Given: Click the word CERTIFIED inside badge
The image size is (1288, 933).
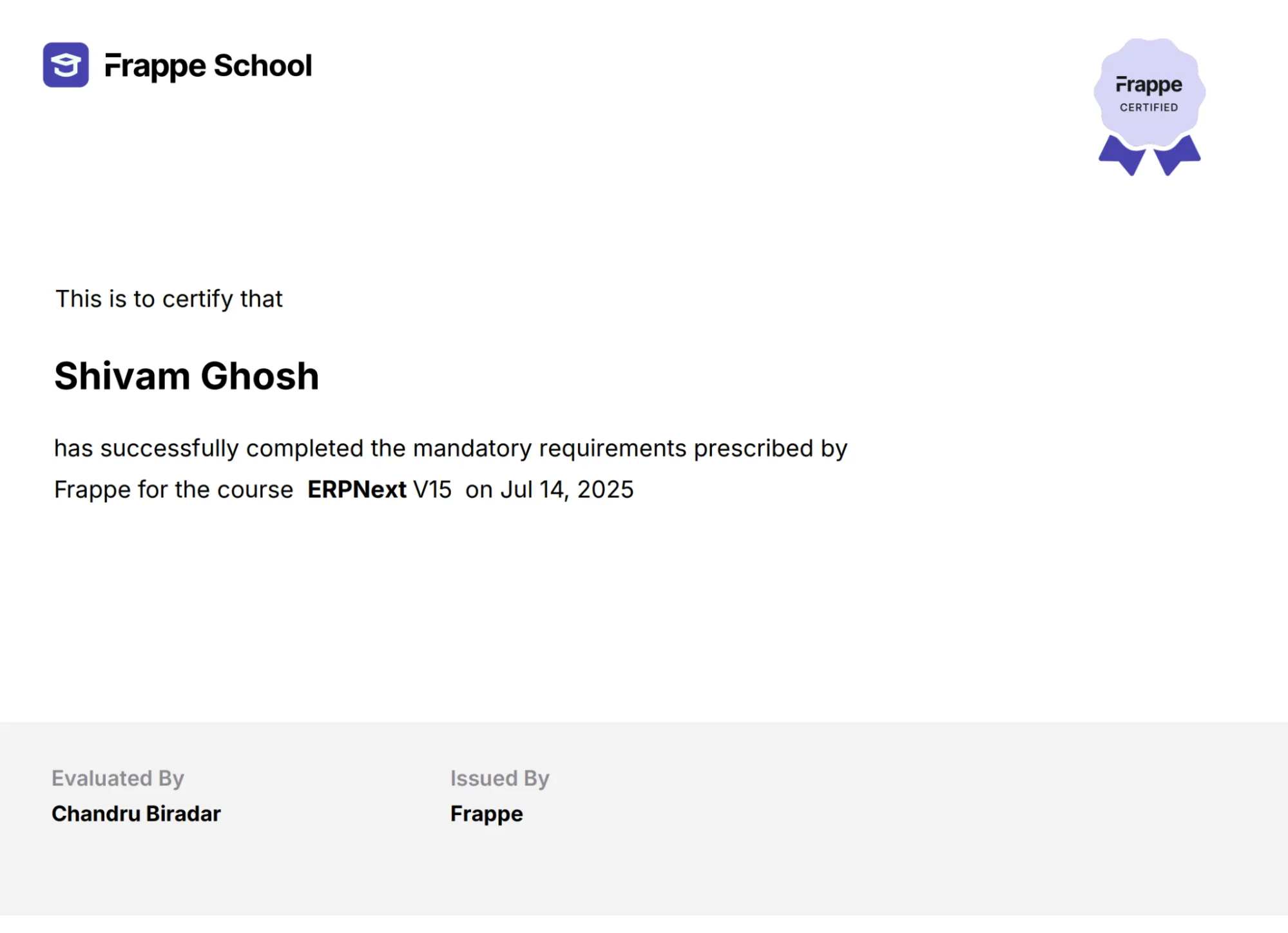Looking at the screenshot, I should [1149, 108].
